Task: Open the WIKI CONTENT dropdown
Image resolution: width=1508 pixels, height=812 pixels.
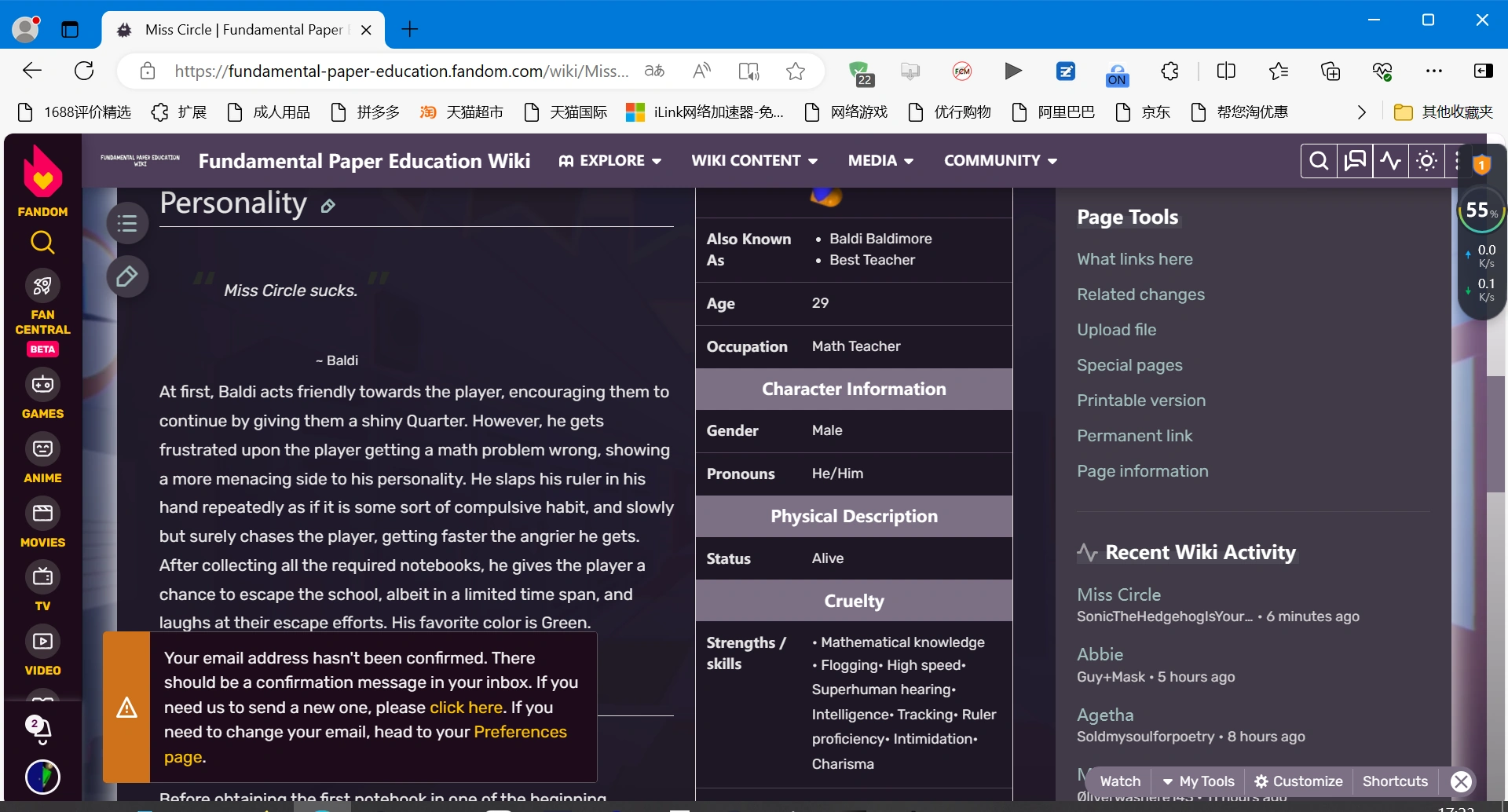Action: (753, 160)
